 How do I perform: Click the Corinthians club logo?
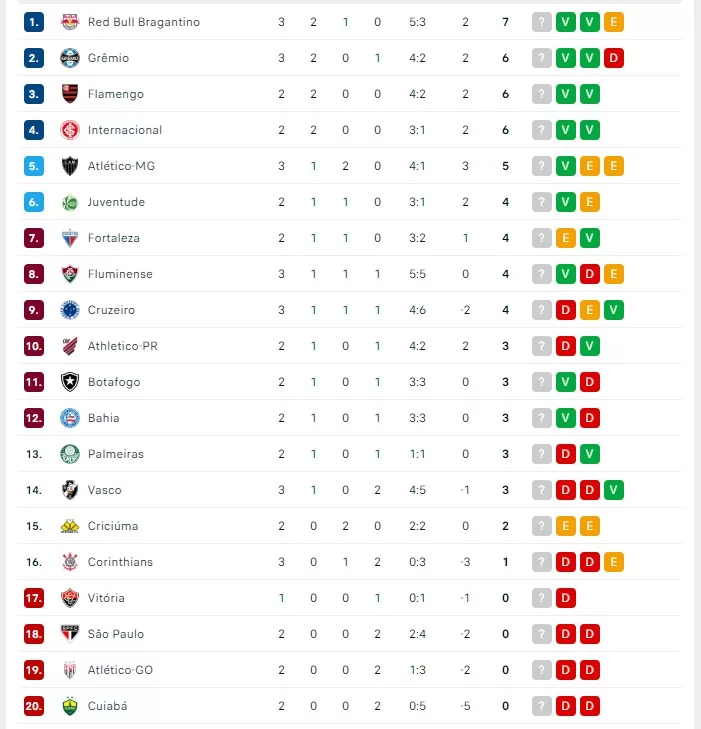70,562
